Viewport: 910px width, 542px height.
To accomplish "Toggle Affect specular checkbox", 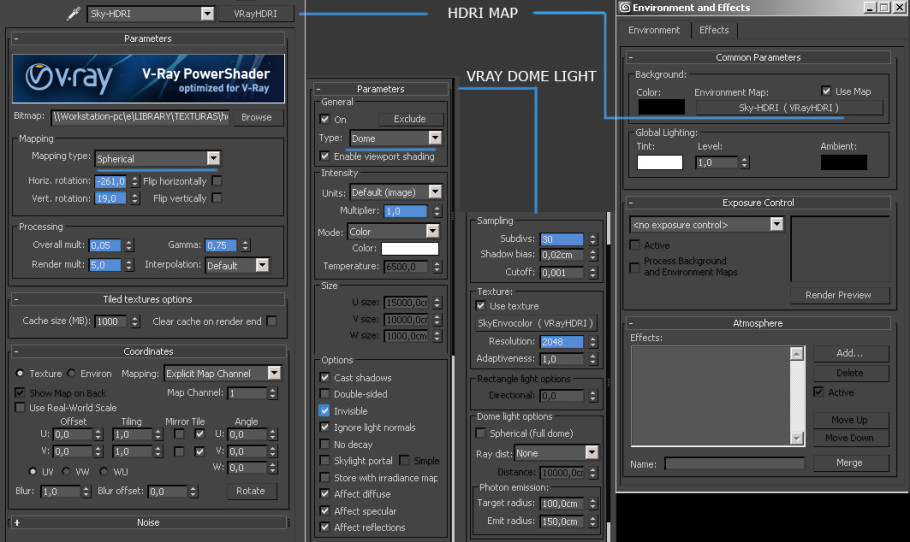I will coord(325,511).
